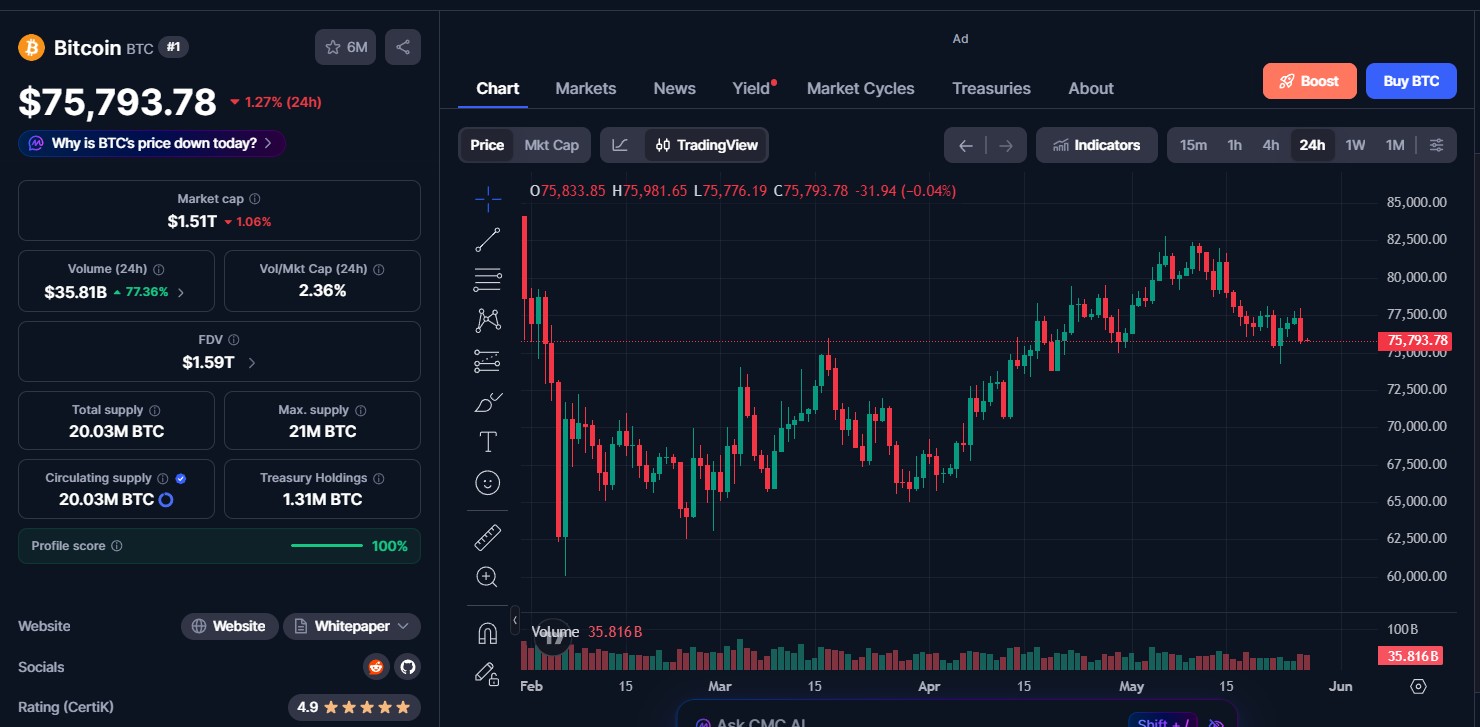The width and height of the screenshot is (1480, 727).
Task: Click the orange Bitcoin logo
Action: (32, 47)
